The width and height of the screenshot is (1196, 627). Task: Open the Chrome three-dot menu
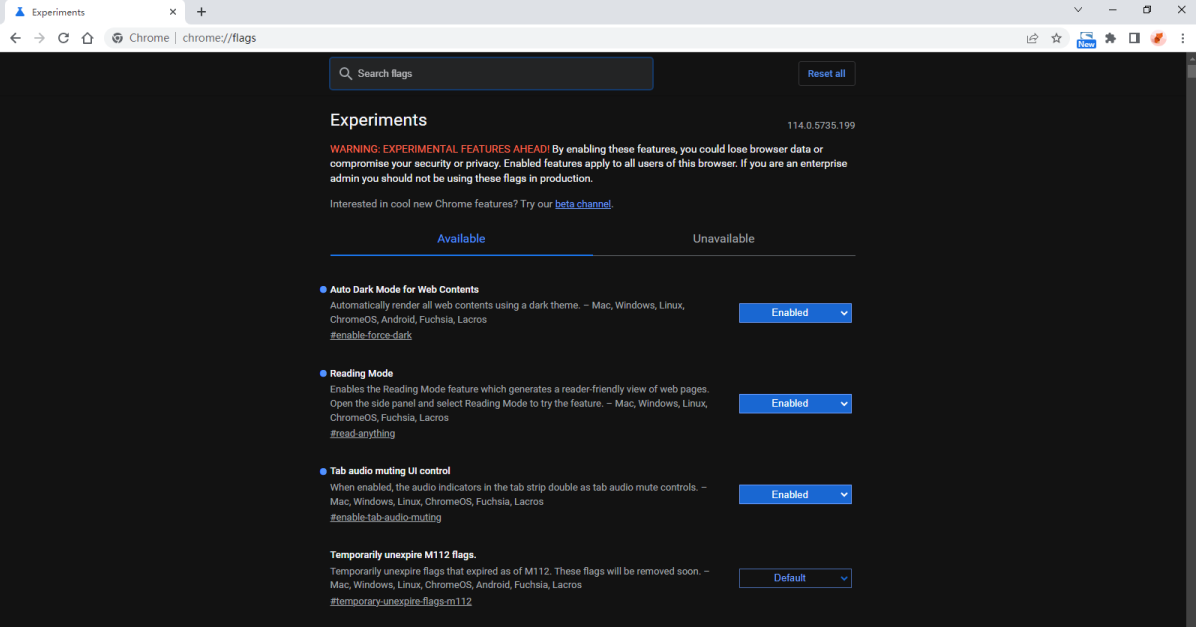[x=1181, y=38]
